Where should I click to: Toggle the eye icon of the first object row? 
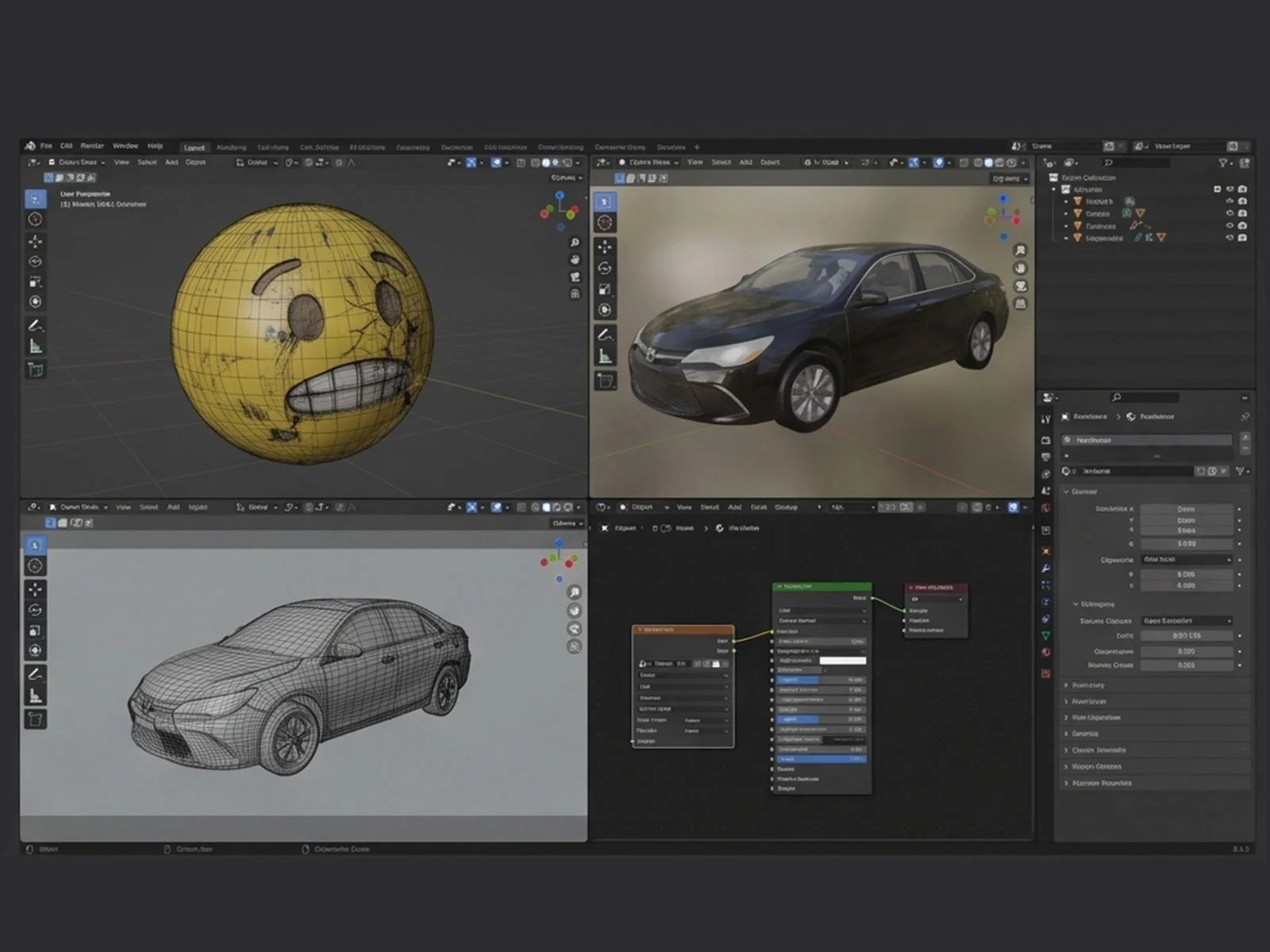click(x=1230, y=202)
